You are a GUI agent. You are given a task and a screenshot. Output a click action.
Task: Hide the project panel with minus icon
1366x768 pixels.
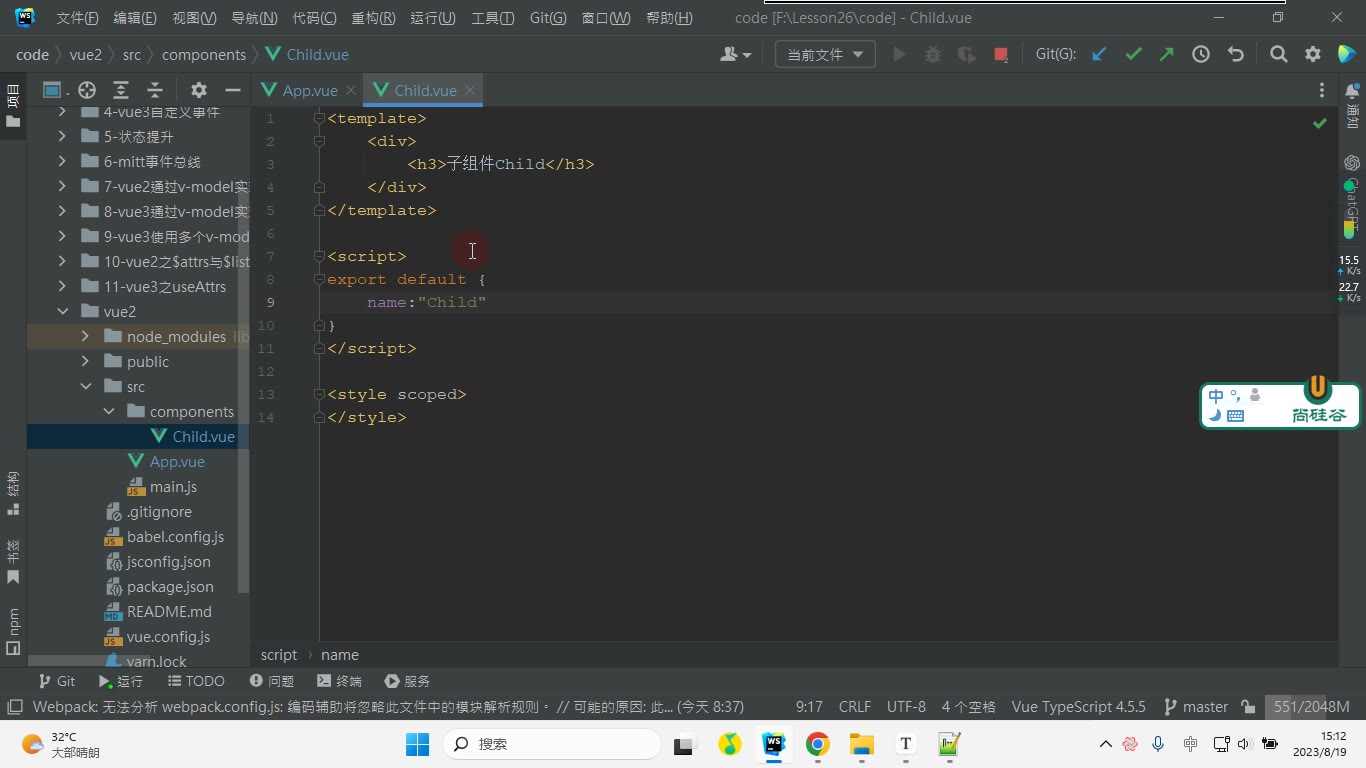(x=233, y=89)
